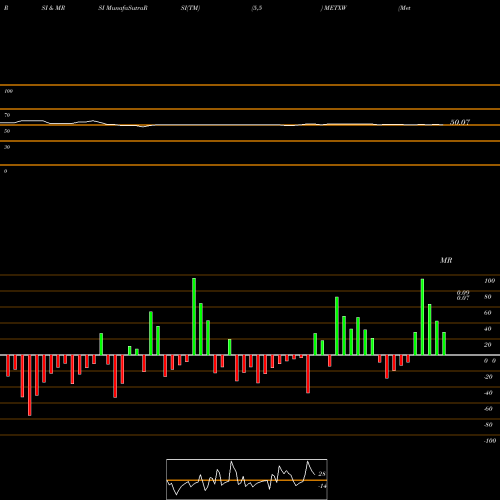500x500 pixels.
Task: Click the RSI axis label 70
Action: [x=7, y=115]
